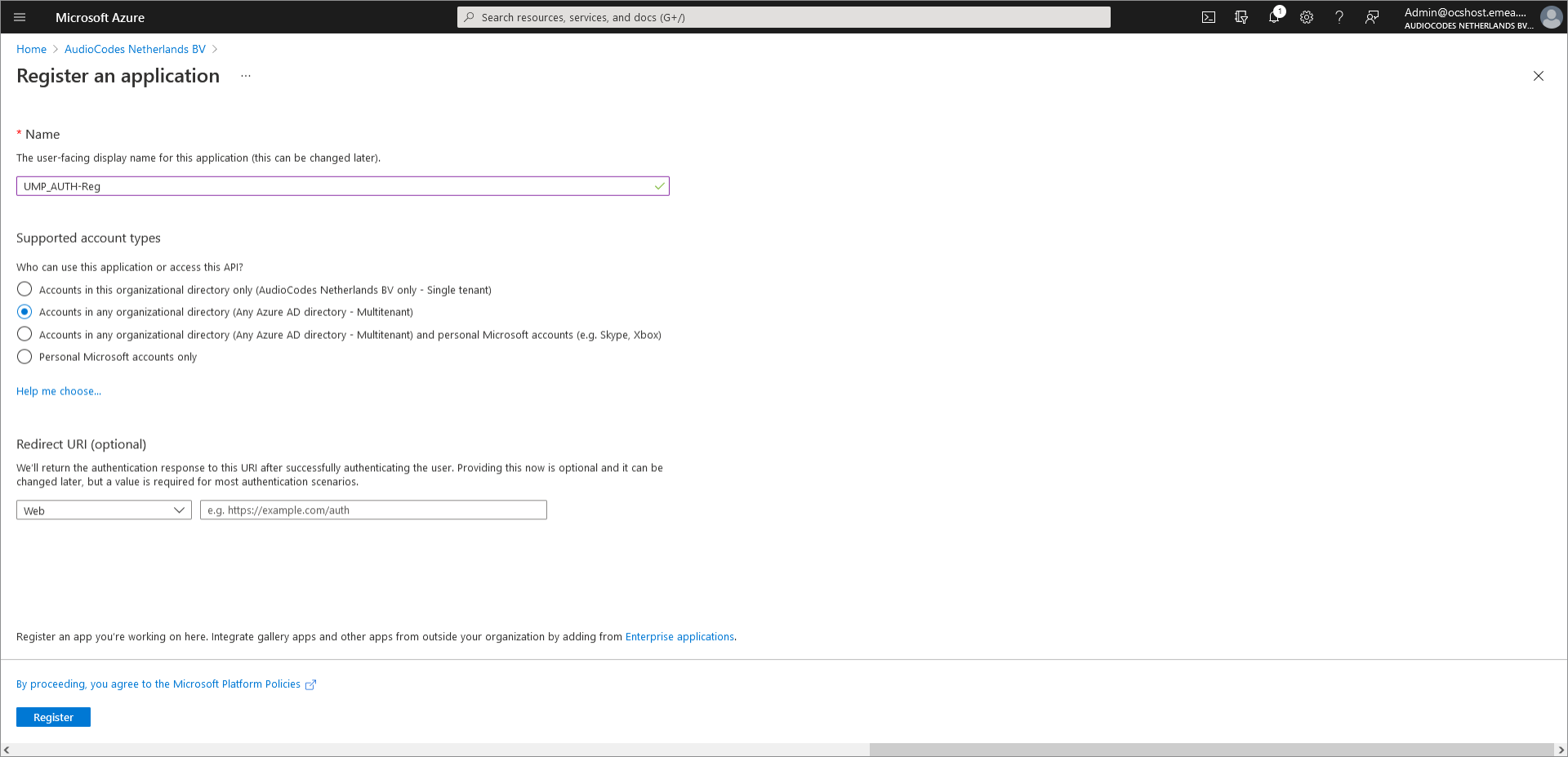The image size is (1568, 757).
Task: Click the scrollbar left arrow
Action: [x=7, y=750]
